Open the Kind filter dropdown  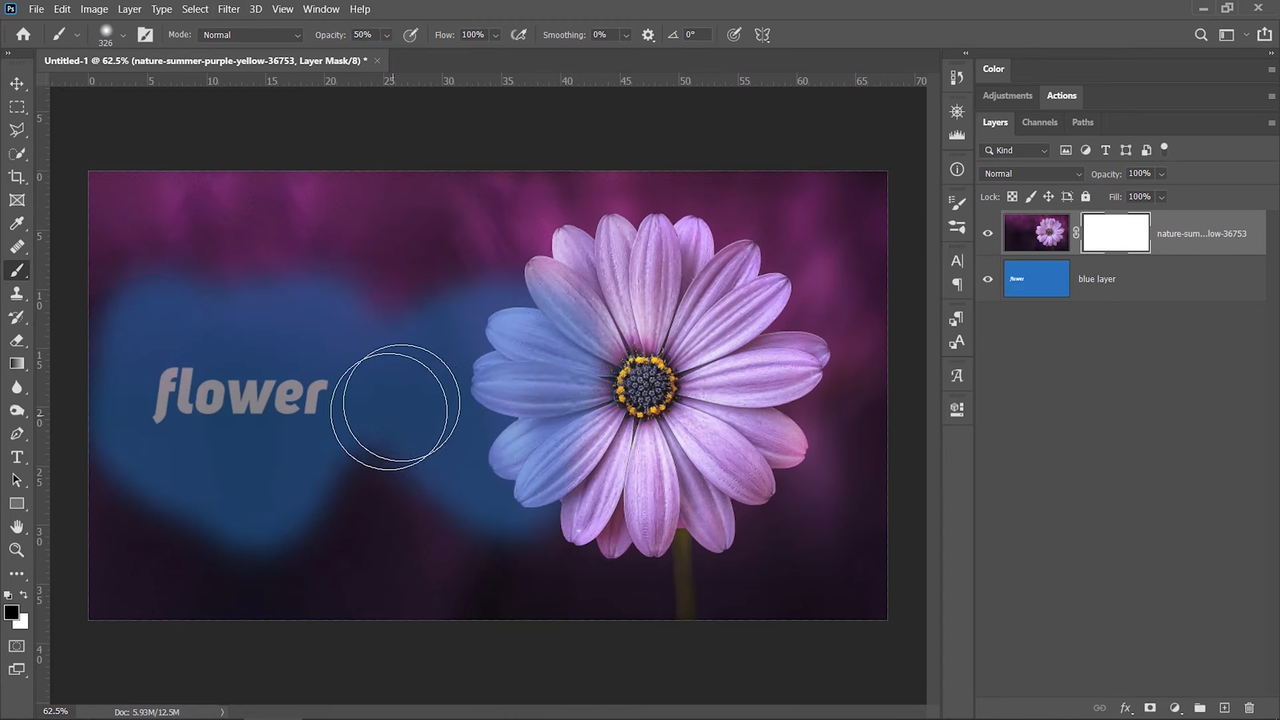click(1044, 150)
